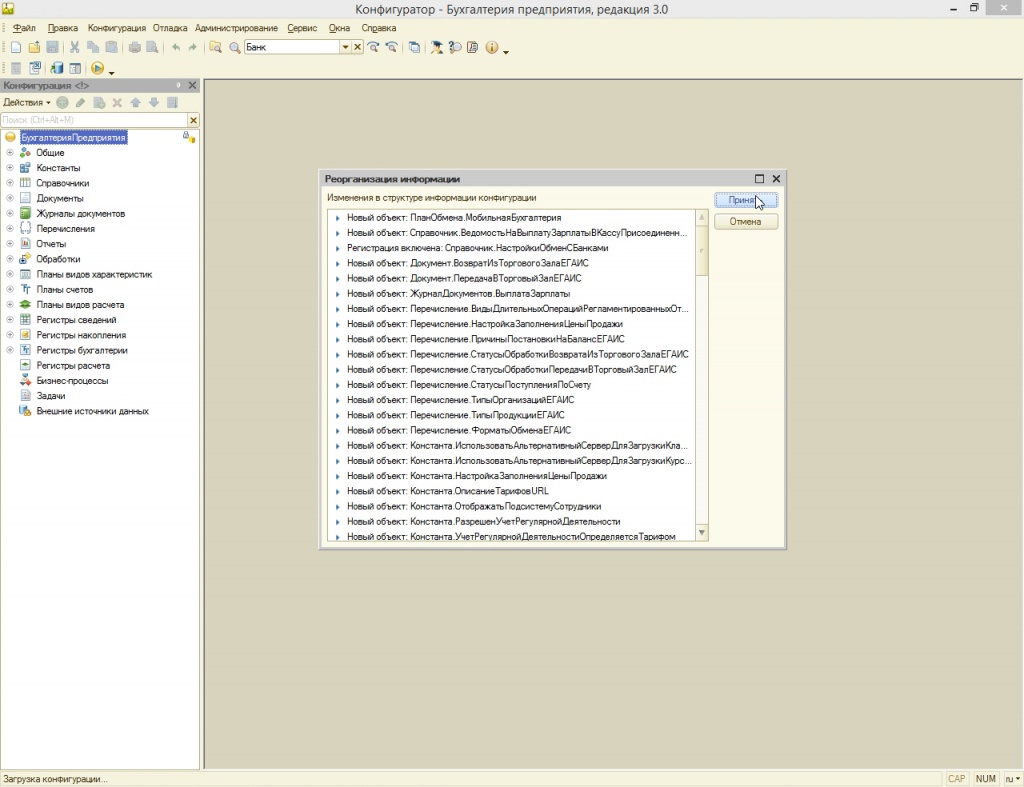
Task: Click the Принять button
Action: [746, 200]
